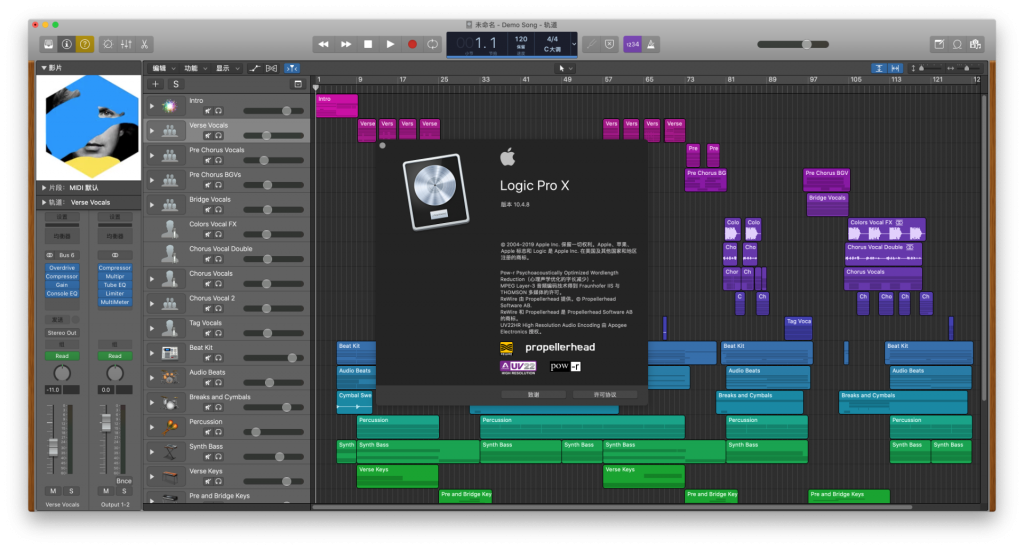Toggle the Metronome click button
The width and height of the screenshot is (1024, 549).
coord(651,44)
